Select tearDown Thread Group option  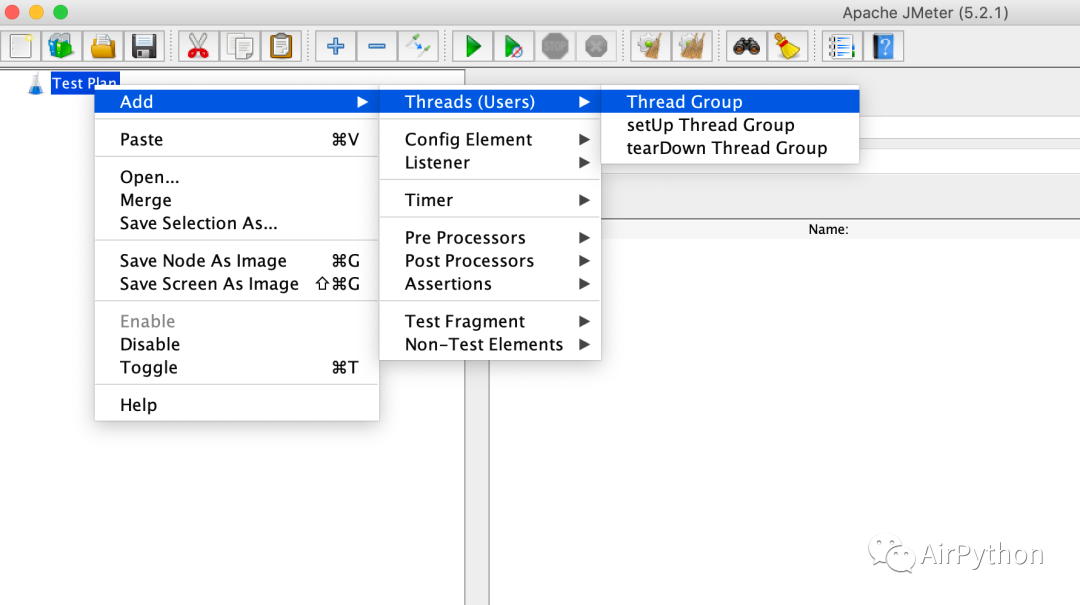[x=730, y=148]
